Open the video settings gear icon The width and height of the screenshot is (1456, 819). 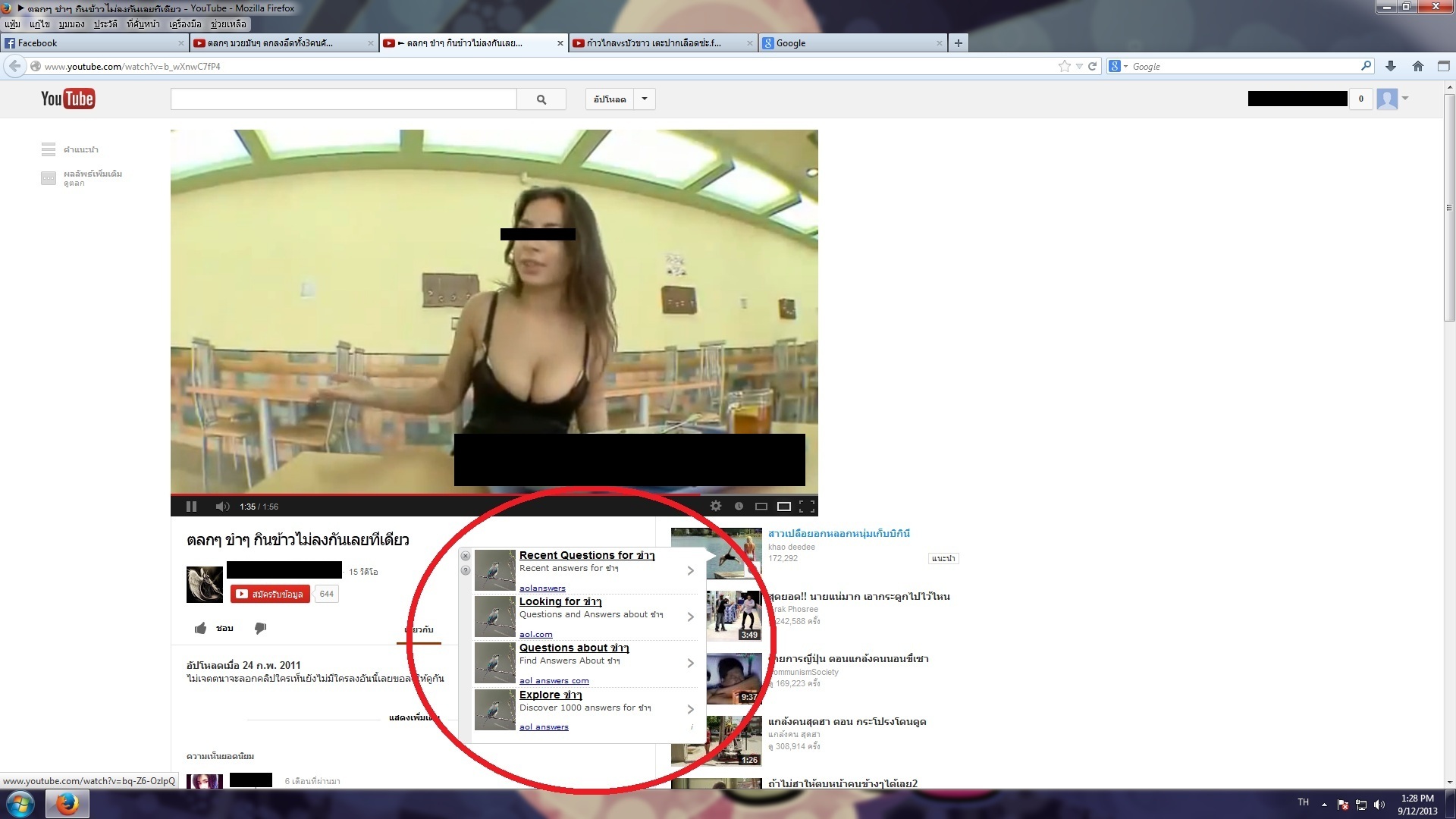[715, 506]
